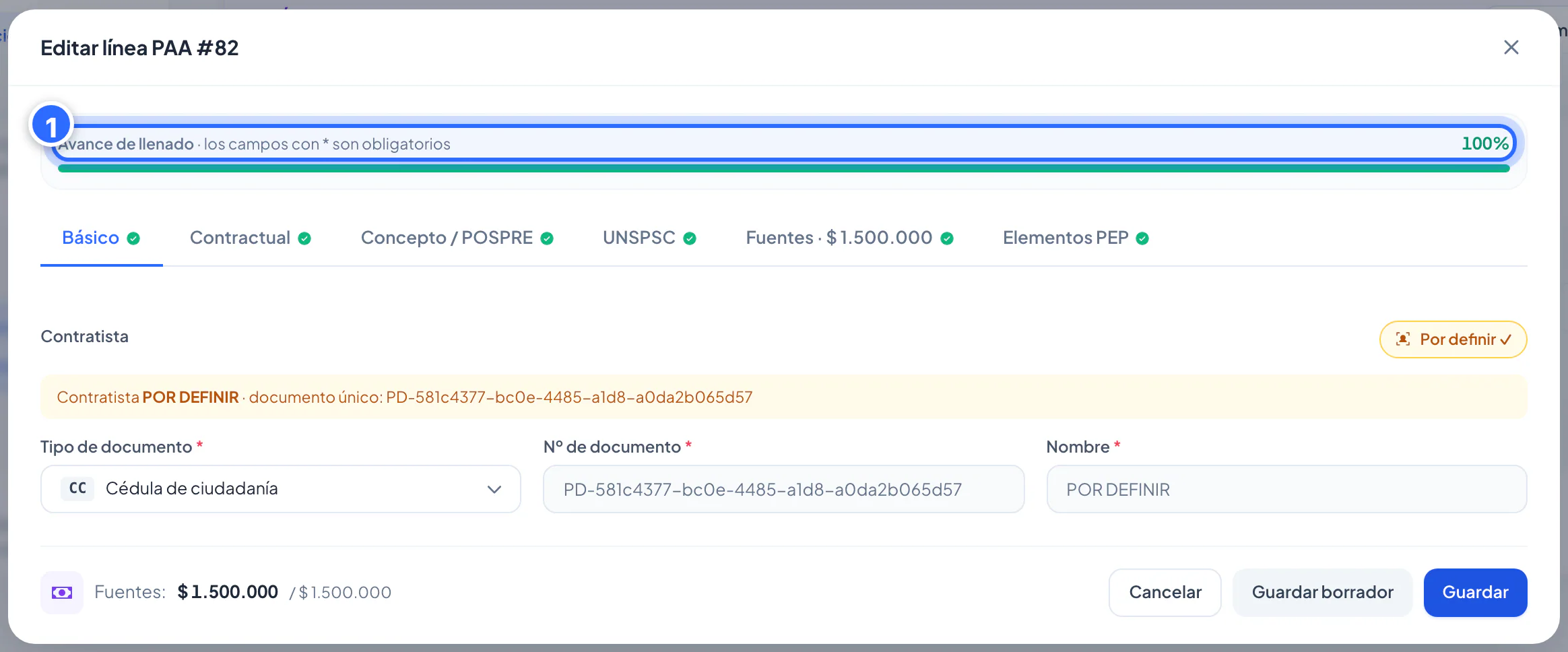This screenshot has height=652, width=1568.
Task: Click the green check beside Fuentes $1.500.000
Action: (947, 238)
